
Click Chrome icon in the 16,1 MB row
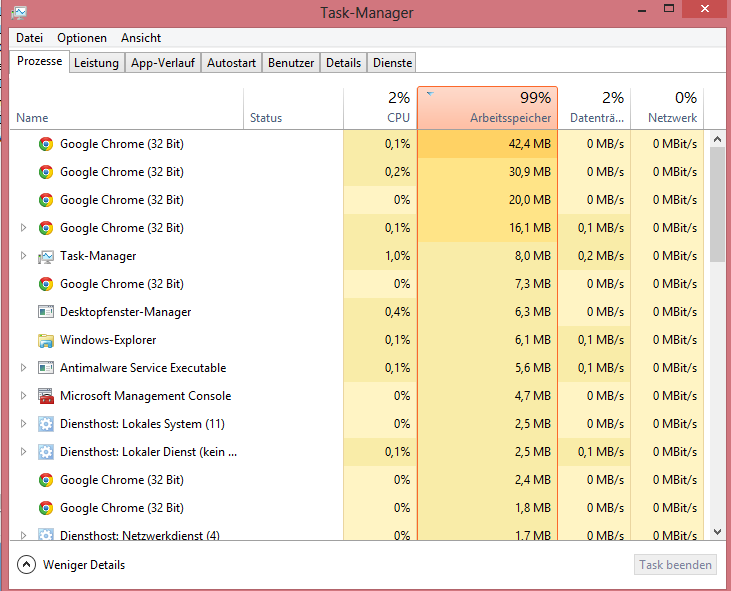coord(46,228)
